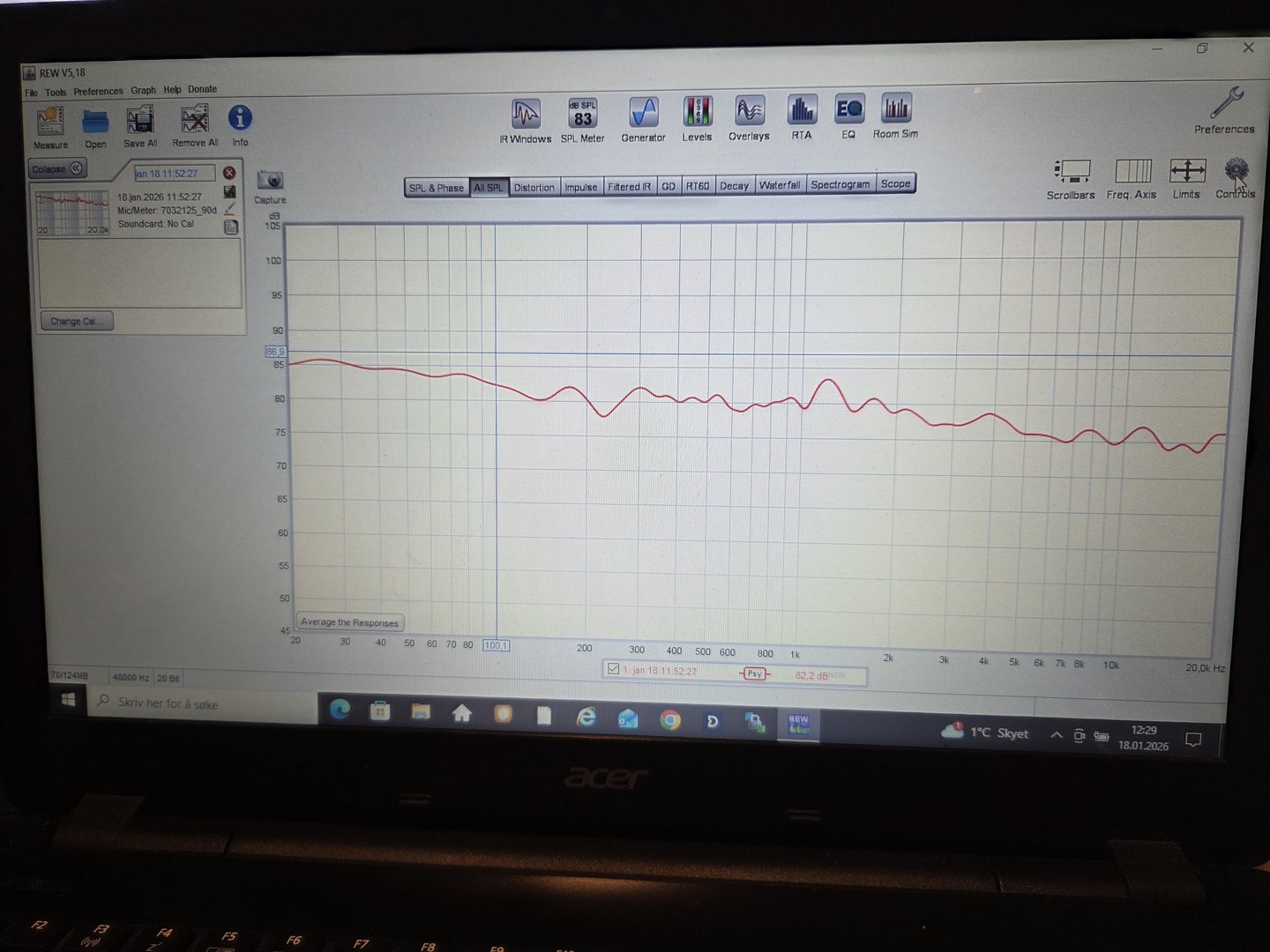
Task: Click the Psy smoothing indicator in legend
Action: pyautogui.click(x=754, y=673)
